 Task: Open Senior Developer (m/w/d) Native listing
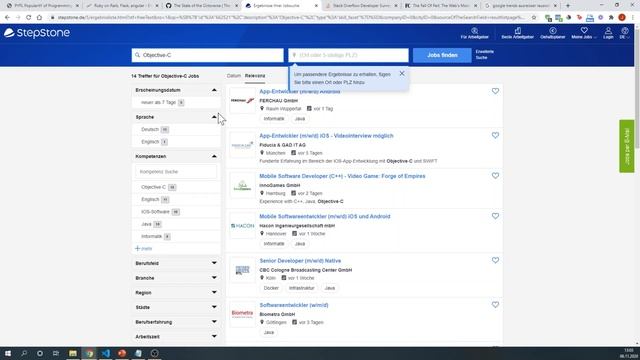300,261
